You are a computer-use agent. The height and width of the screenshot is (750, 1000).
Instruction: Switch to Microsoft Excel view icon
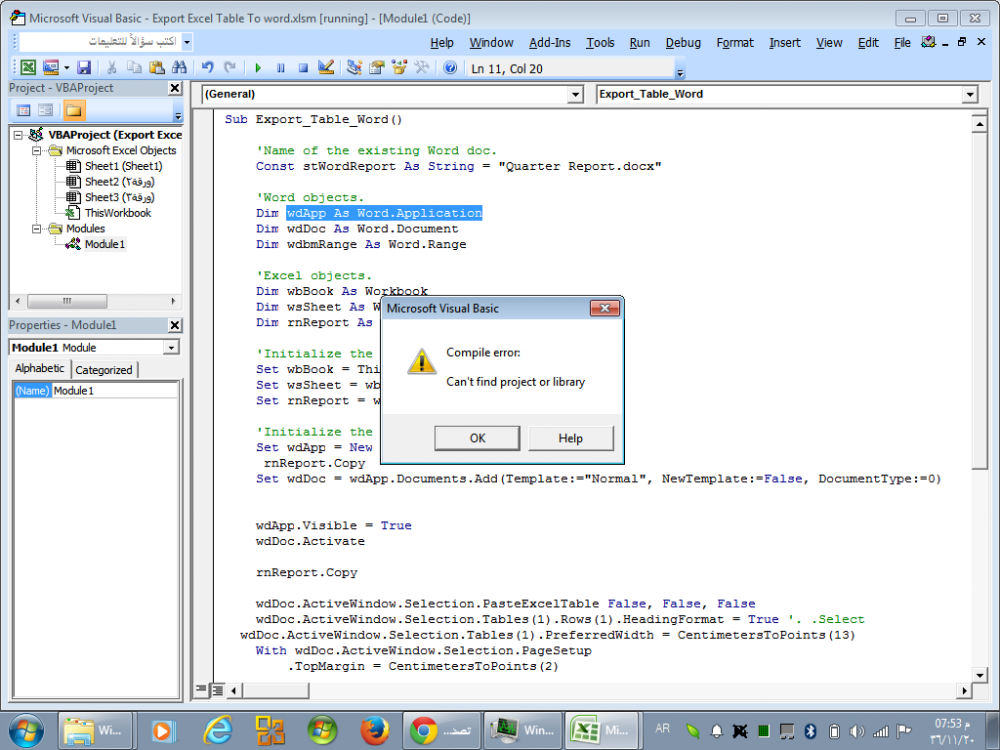pos(28,68)
